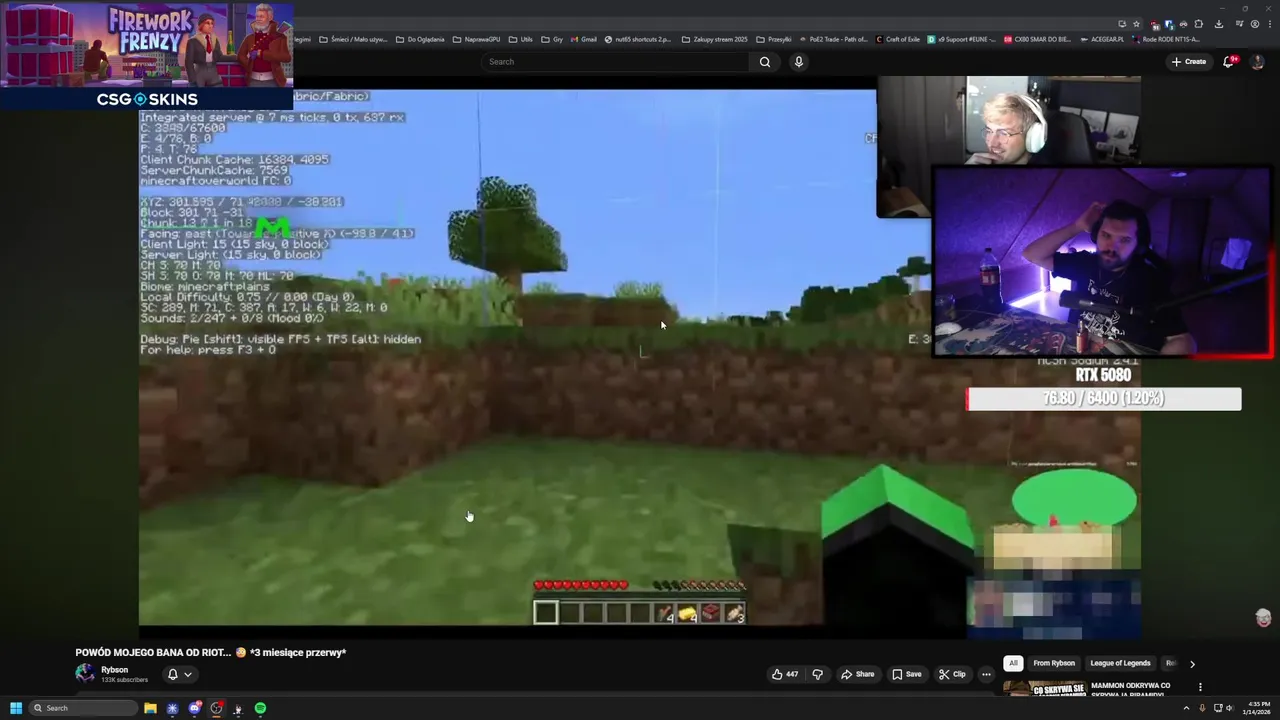
Task: Open the Chrome media control icon
Action: pos(1240,24)
